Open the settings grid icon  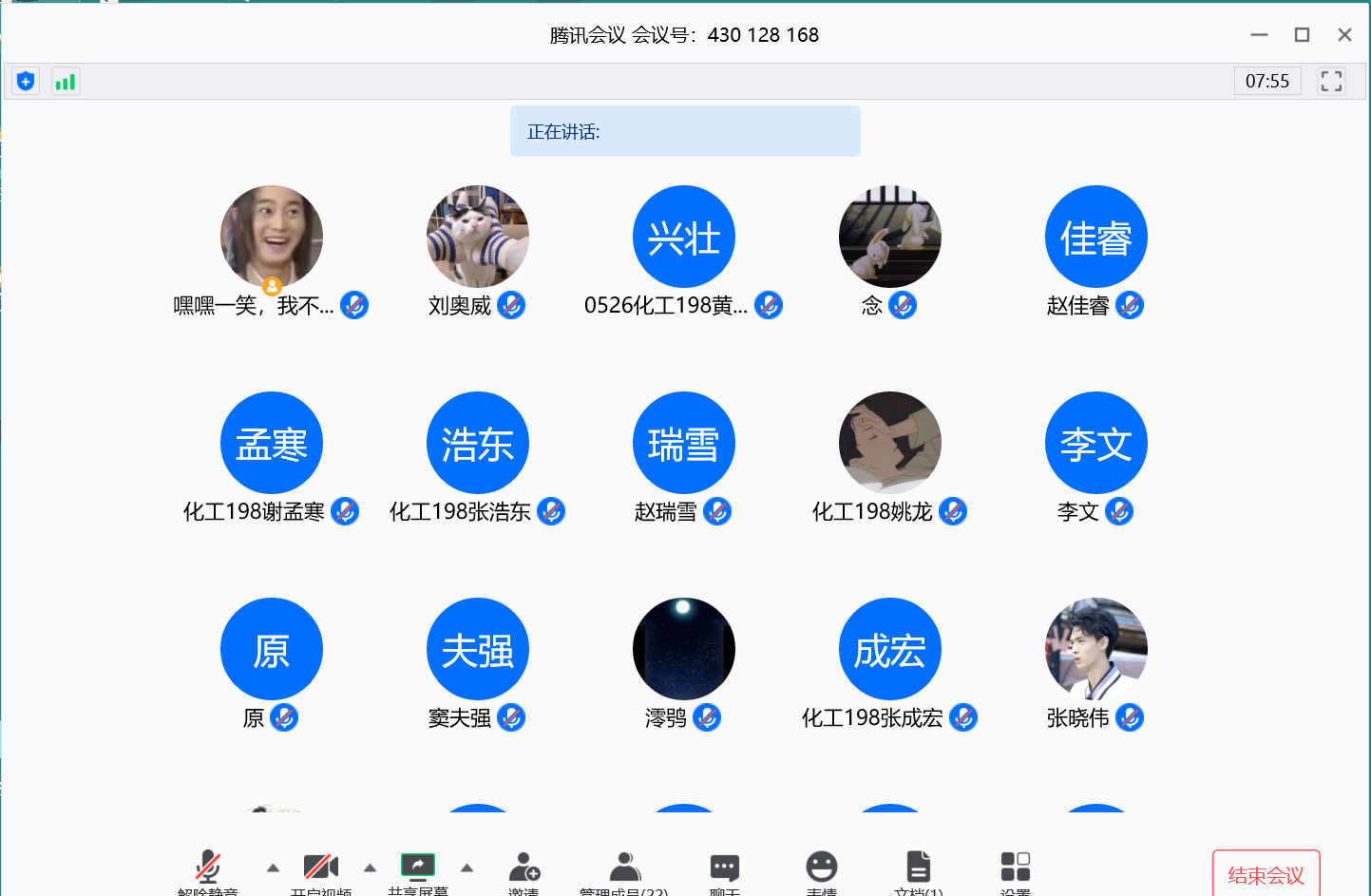tap(1016, 867)
